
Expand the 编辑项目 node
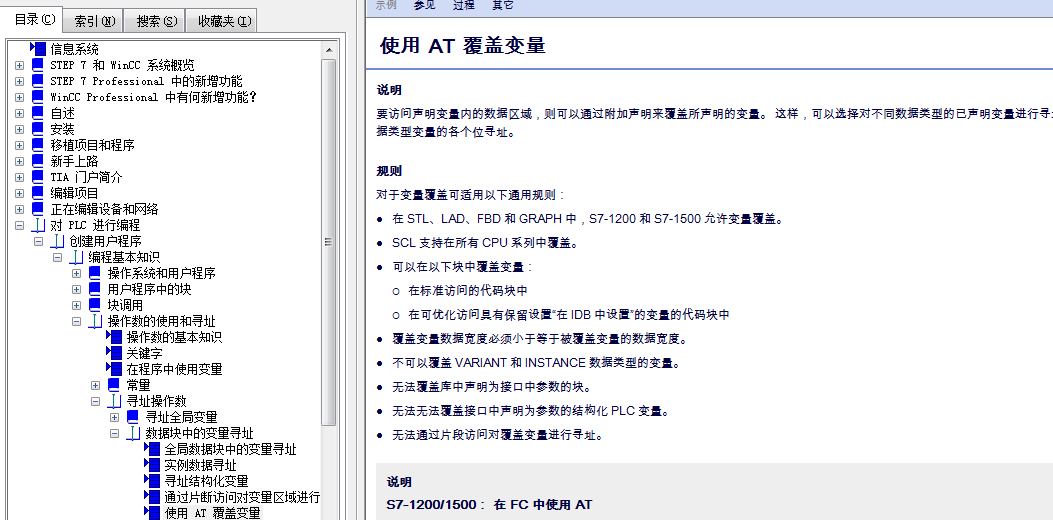19,193
